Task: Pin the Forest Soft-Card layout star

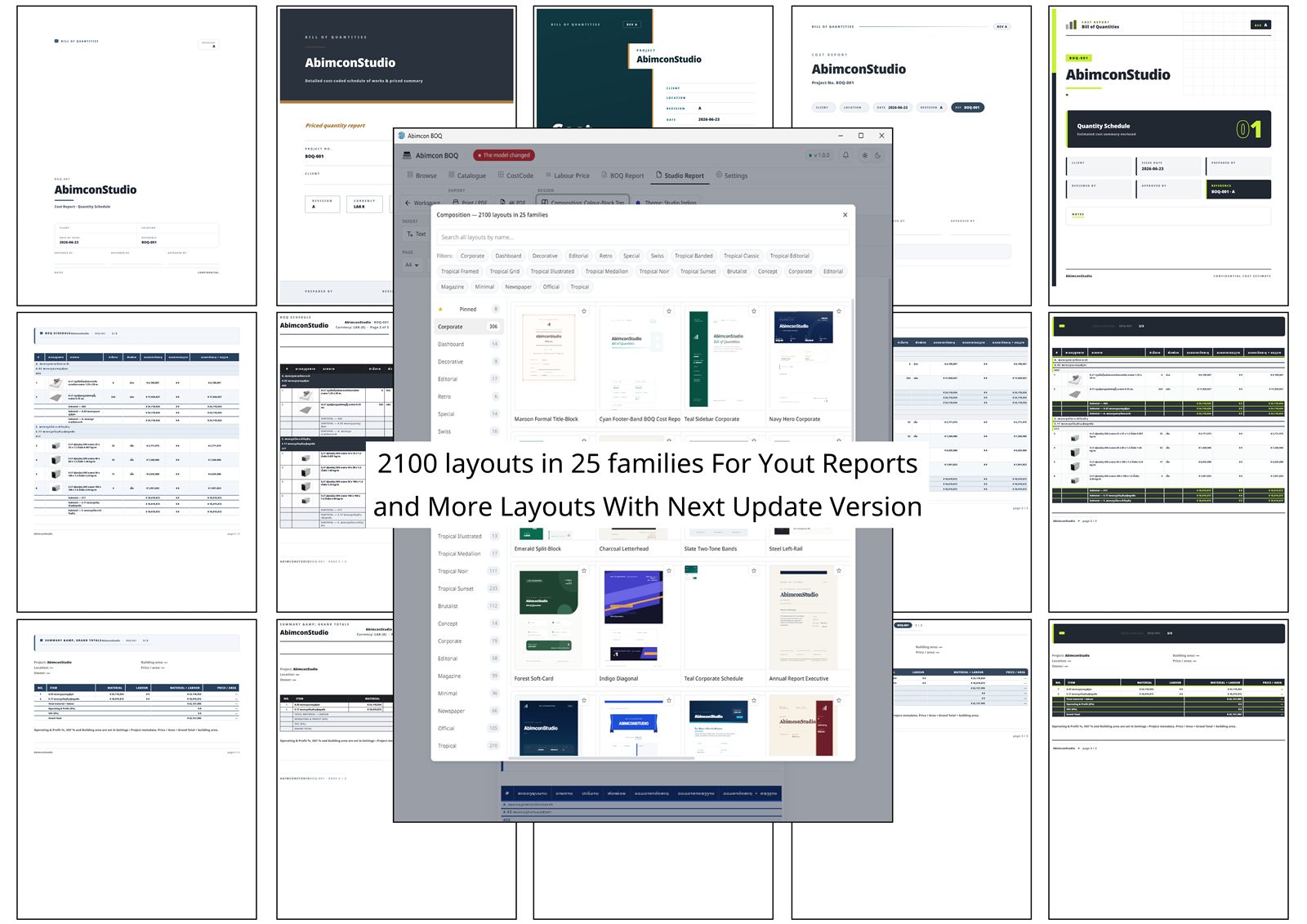Action: (x=584, y=571)
